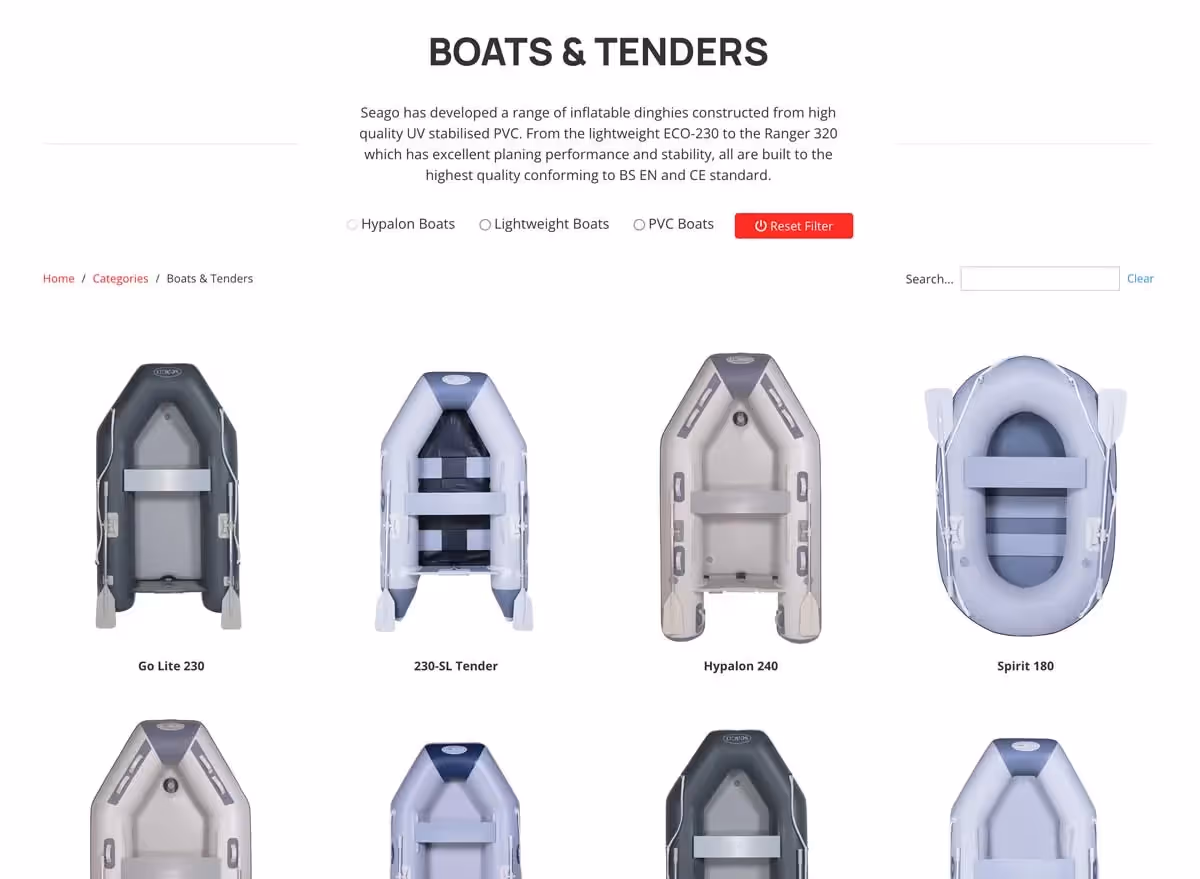Open the 230-SL Tender boat image
This screenshot has height=879, width=1200.
[454, 501]
